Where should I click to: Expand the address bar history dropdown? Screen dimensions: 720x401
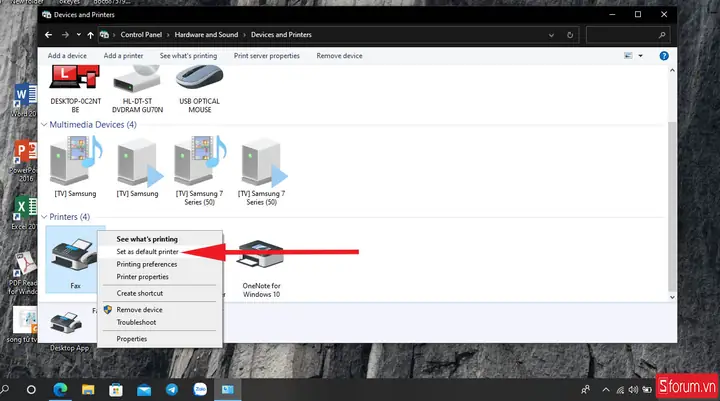pyautogui.click(x=551, y=35)
